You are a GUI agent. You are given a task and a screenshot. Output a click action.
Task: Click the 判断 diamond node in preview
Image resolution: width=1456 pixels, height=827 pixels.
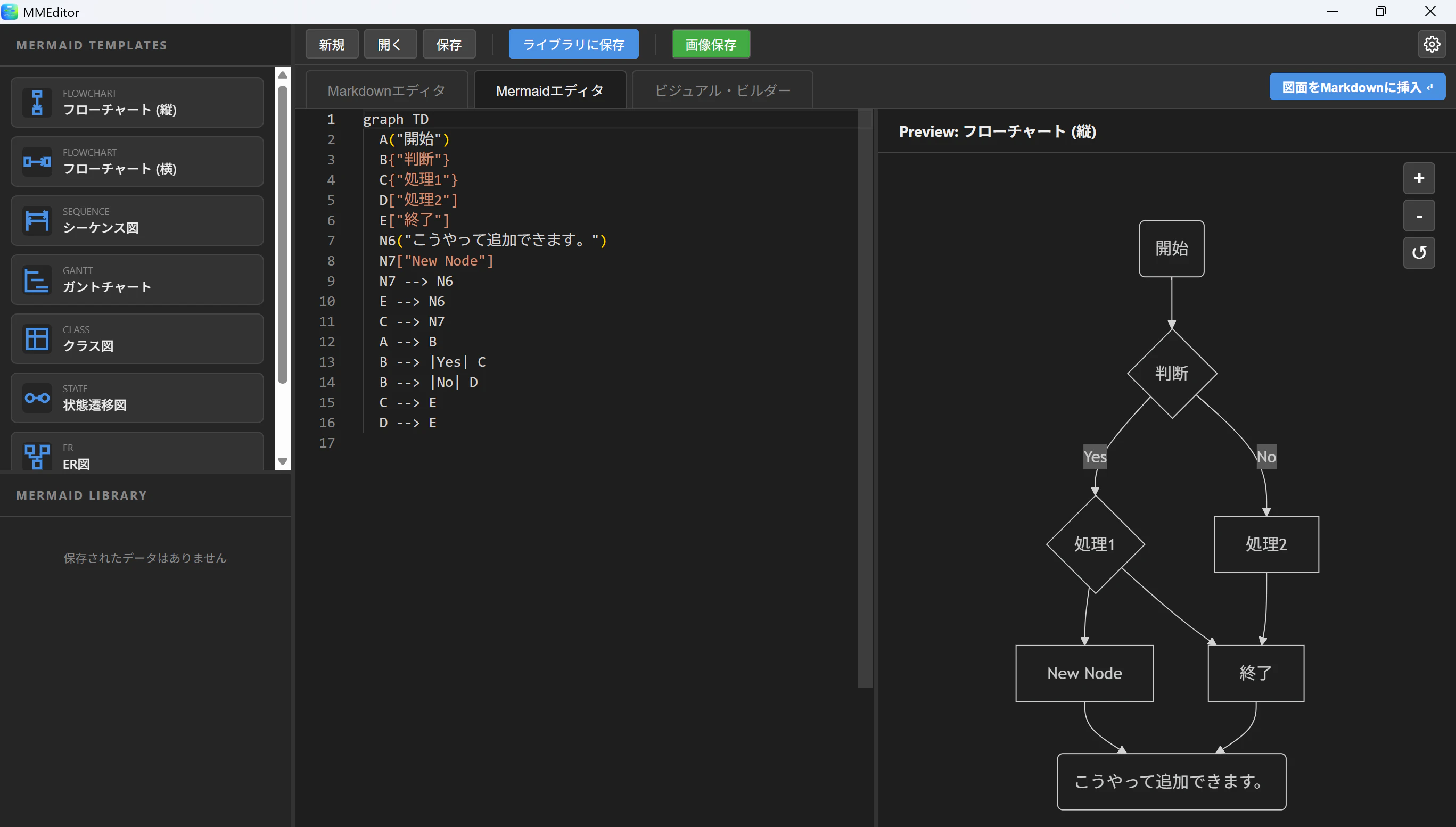[1171, 374]
